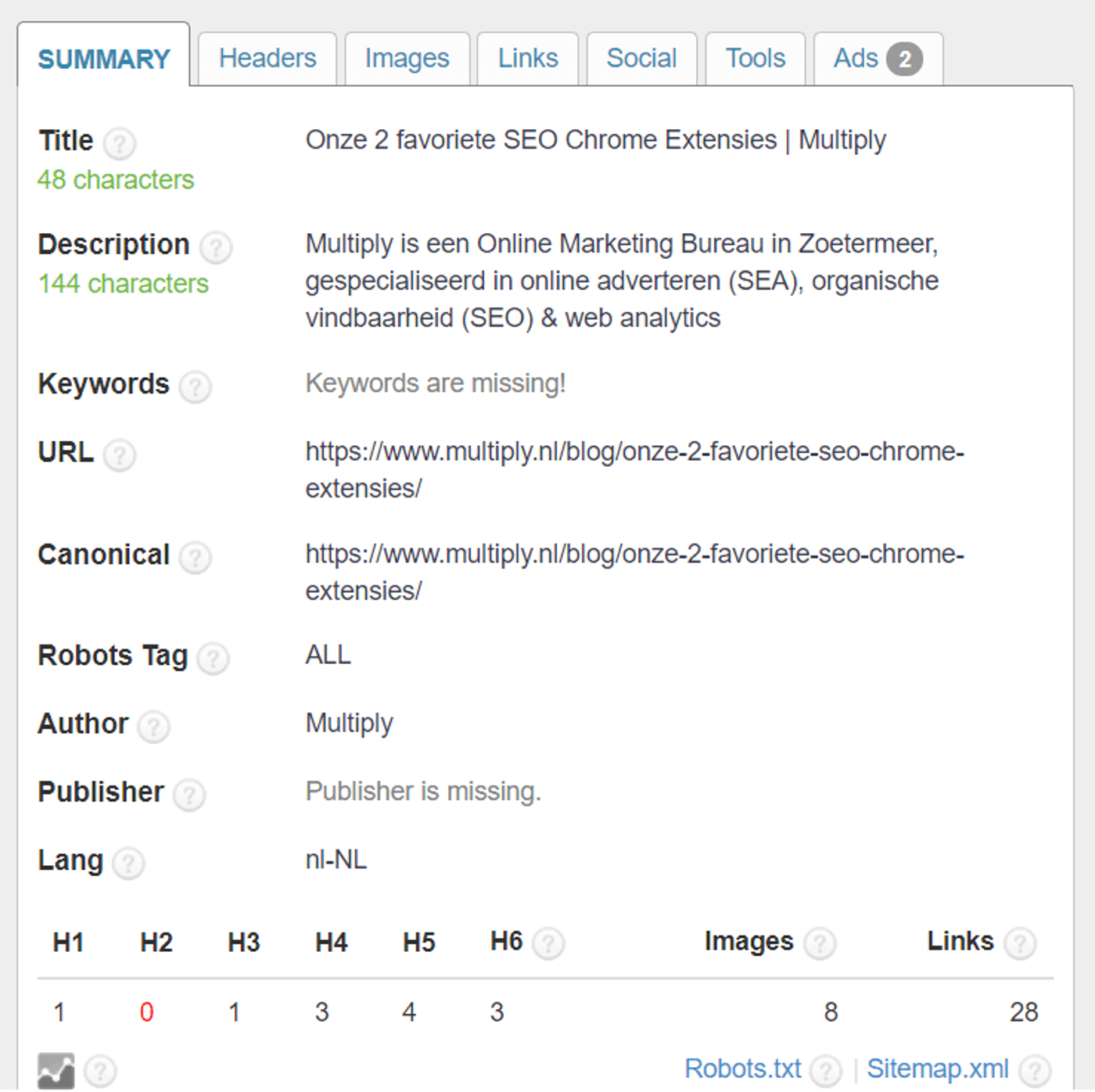Open the SUMMARY tab
Image resolution: width=1095 pixels, height=1092 pixels.
103,56
